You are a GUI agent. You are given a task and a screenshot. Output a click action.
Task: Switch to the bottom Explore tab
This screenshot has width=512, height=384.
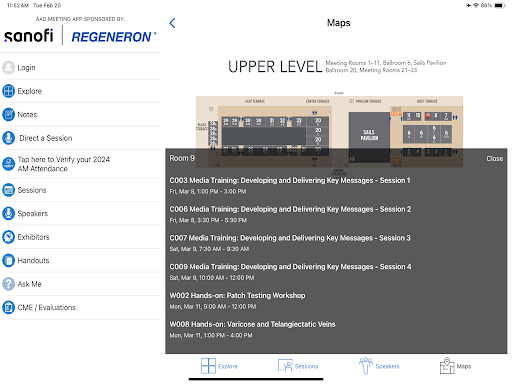(x=219, y=366)
